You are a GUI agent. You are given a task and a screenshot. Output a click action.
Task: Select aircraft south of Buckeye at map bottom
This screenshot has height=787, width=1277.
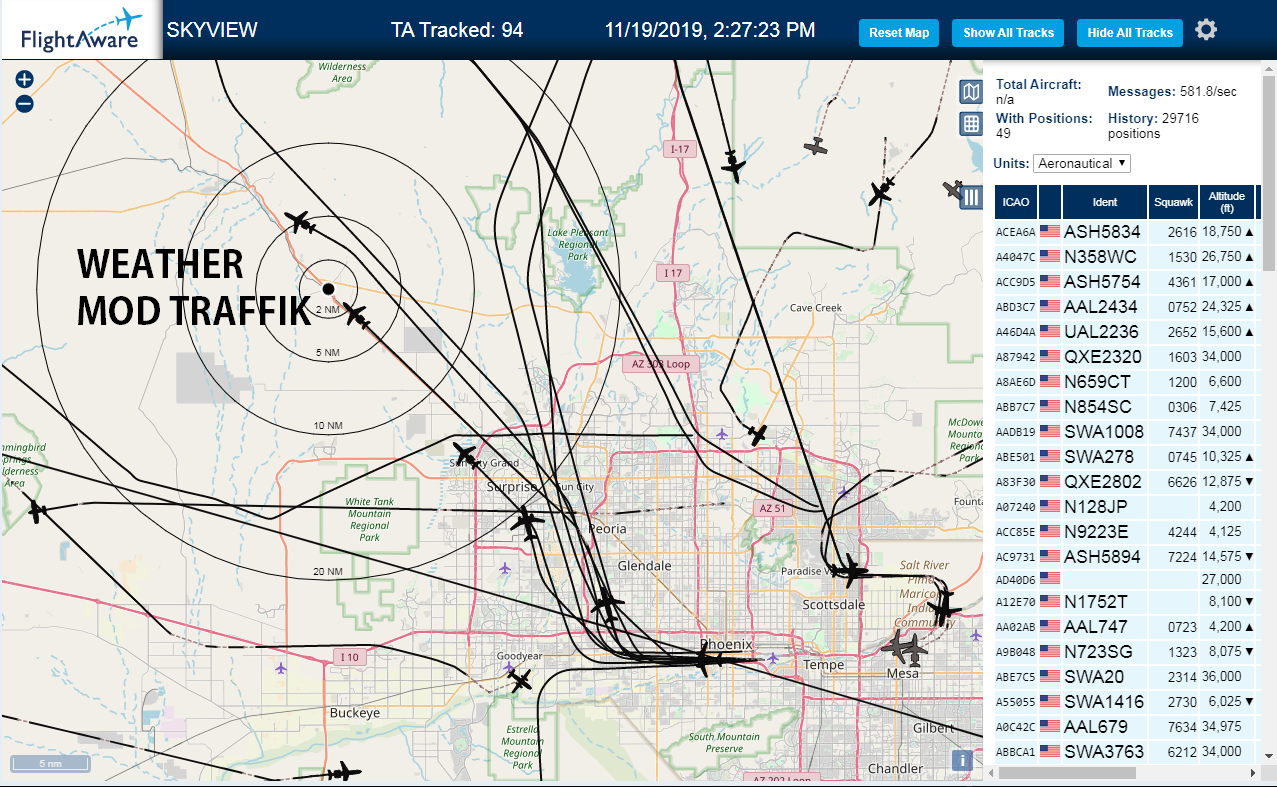(344, 772)
